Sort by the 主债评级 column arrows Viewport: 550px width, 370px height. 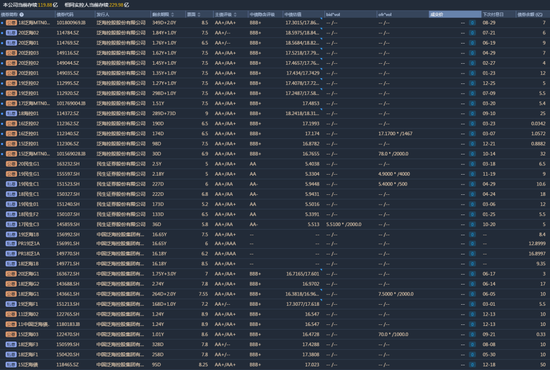click(235, 14)
